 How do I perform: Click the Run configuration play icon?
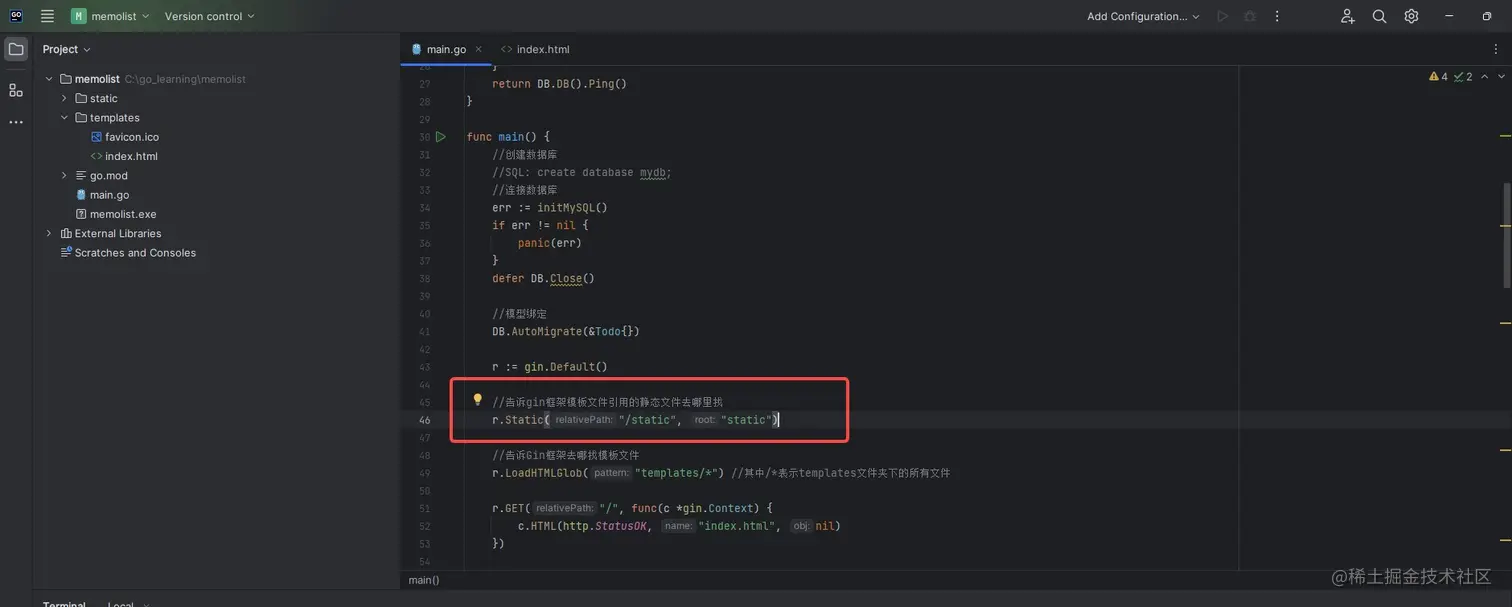(1222, 16)
